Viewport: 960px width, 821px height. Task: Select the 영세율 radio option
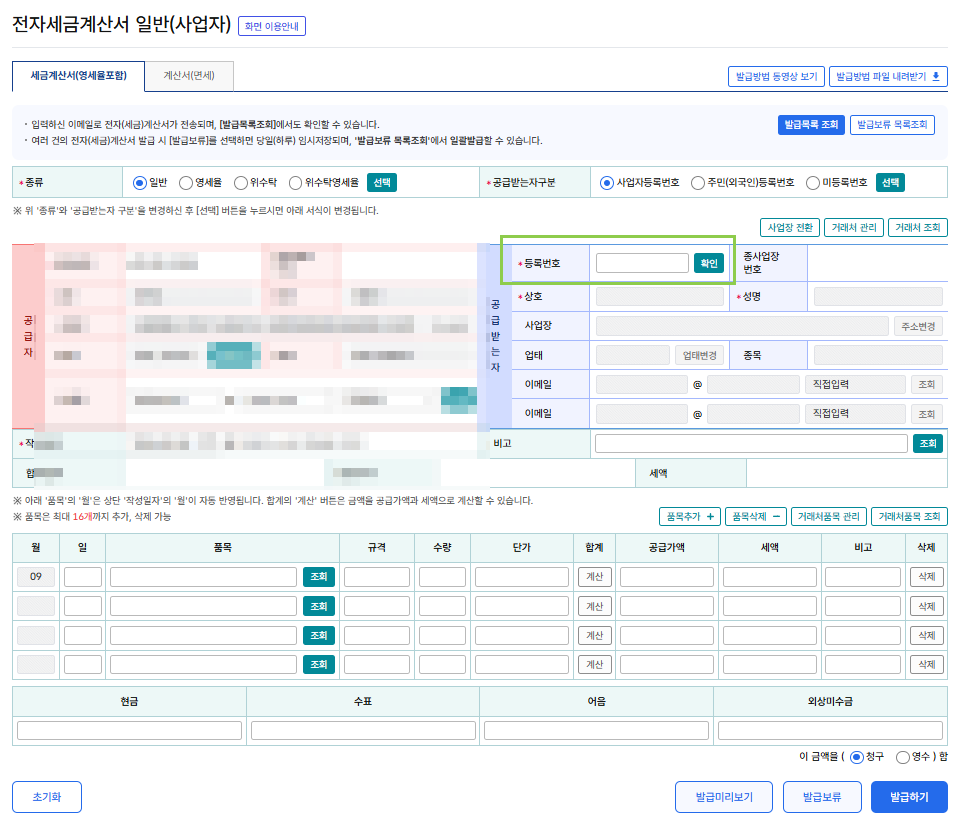pos(186,183)
